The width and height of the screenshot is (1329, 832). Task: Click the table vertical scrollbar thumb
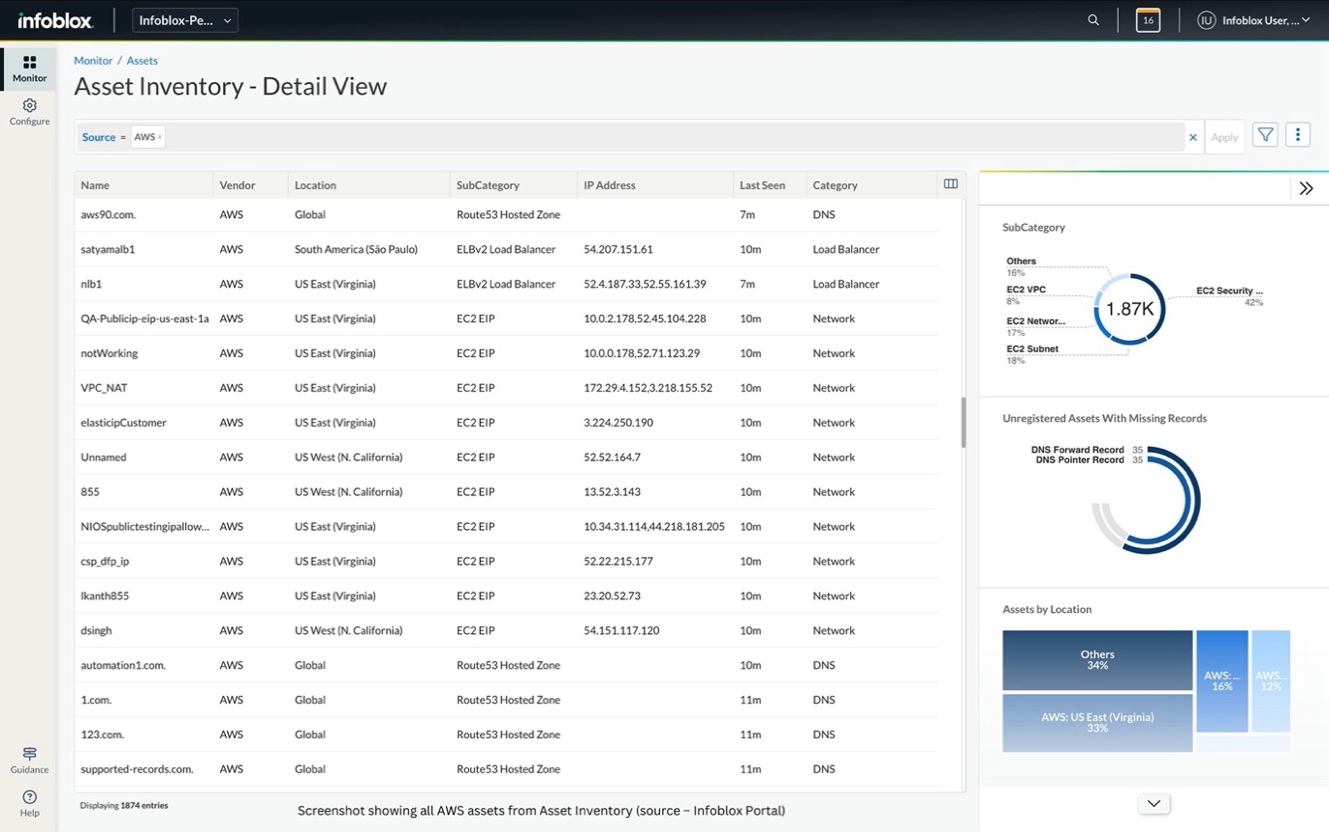point(963,422)
